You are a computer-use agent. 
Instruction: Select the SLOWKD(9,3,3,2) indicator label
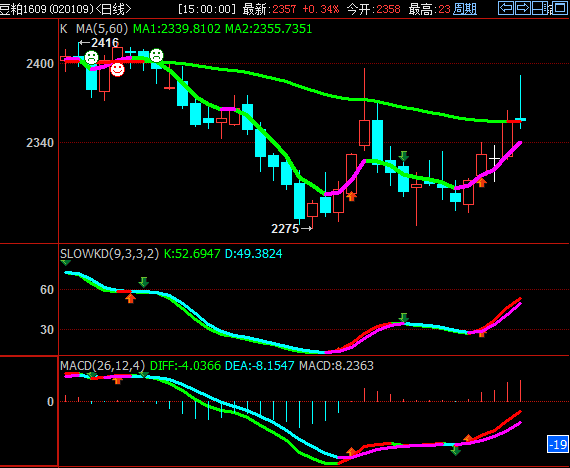[109, 253]
